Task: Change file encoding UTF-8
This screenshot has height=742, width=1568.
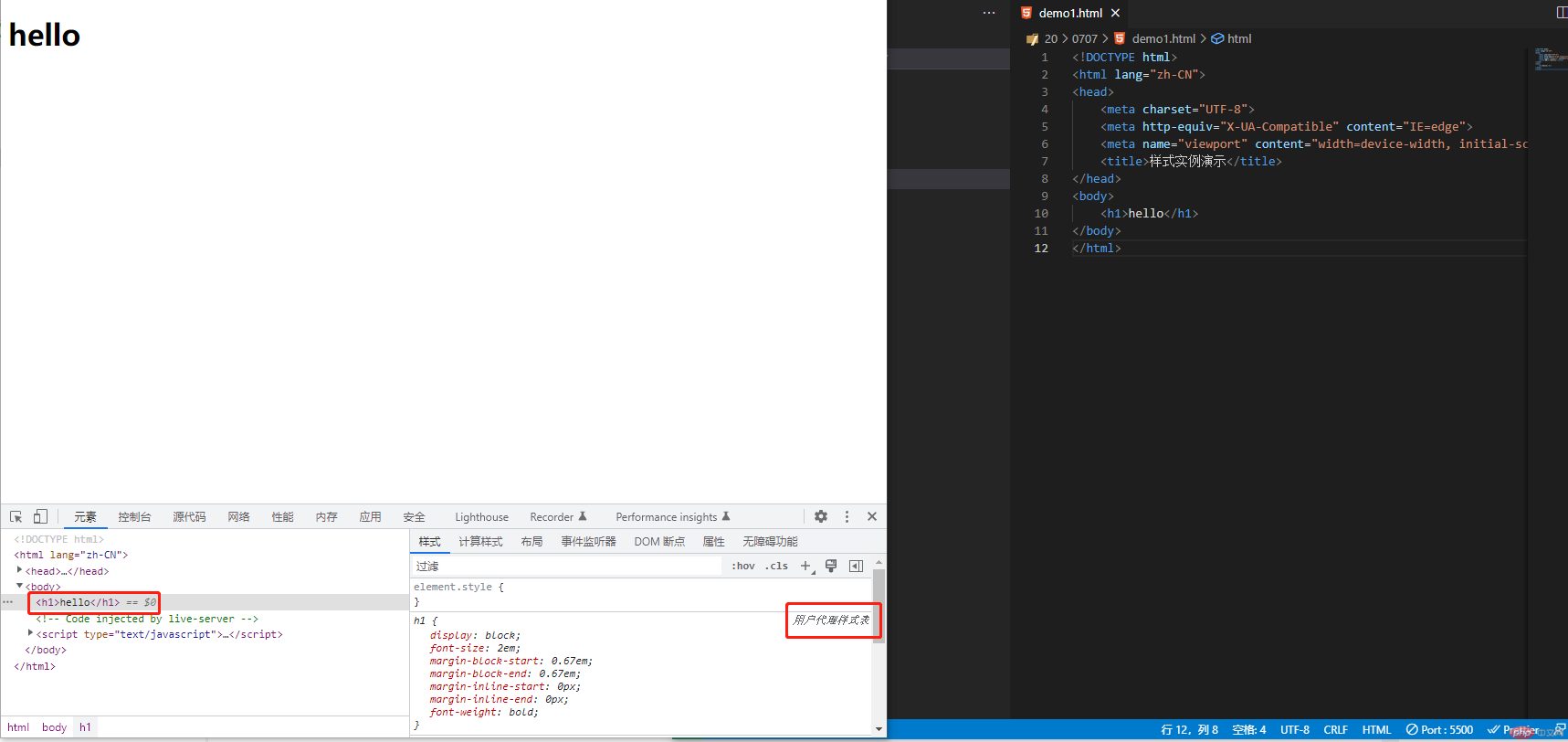Action: tap(1295, 730)
